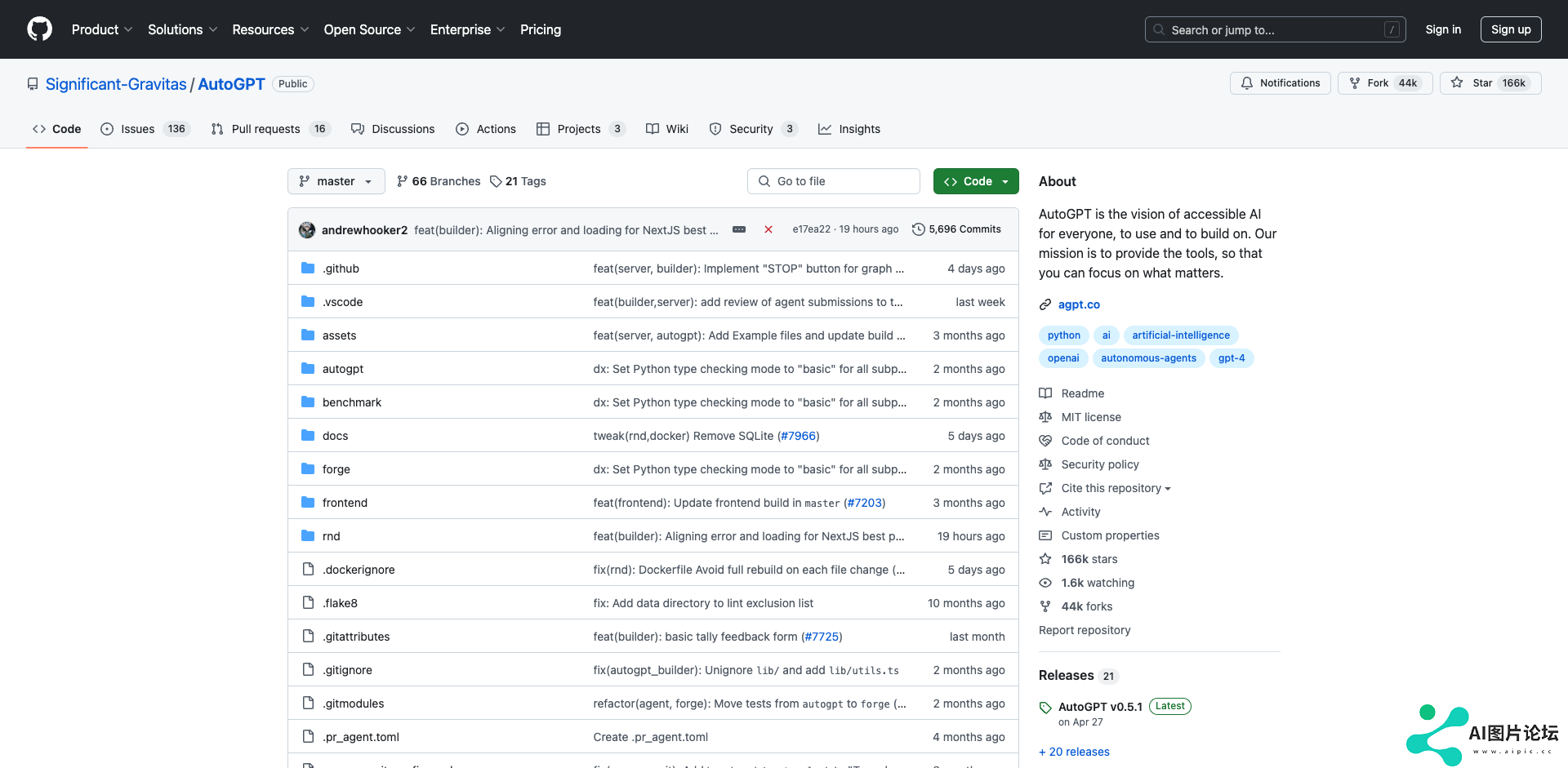
Task: Open the 166k stars link
Action: tap(1078, 559)
